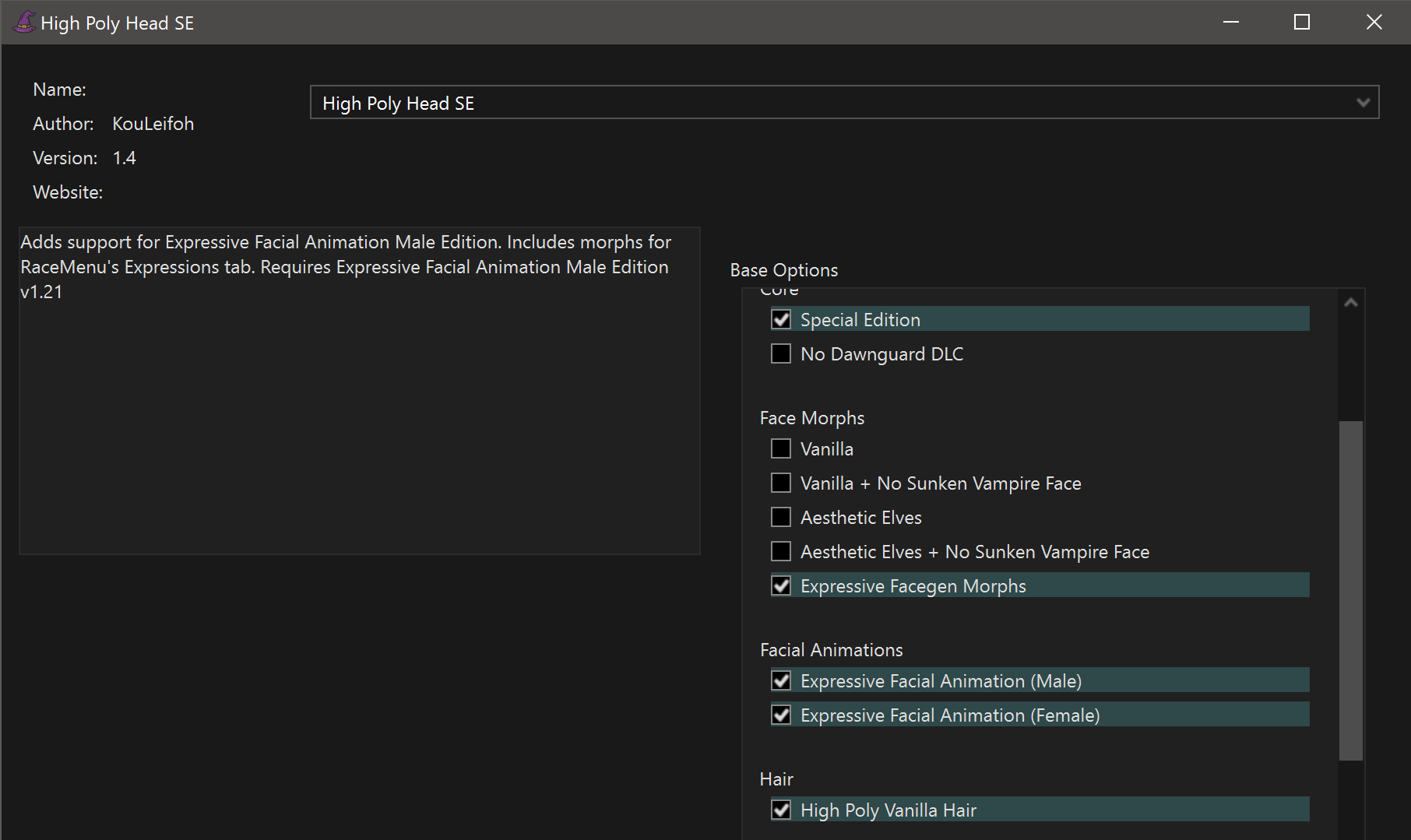The height and width of the screenshot is (840, 1411).
Task: Click the wizard hat app icon
Action: point(24,23)
